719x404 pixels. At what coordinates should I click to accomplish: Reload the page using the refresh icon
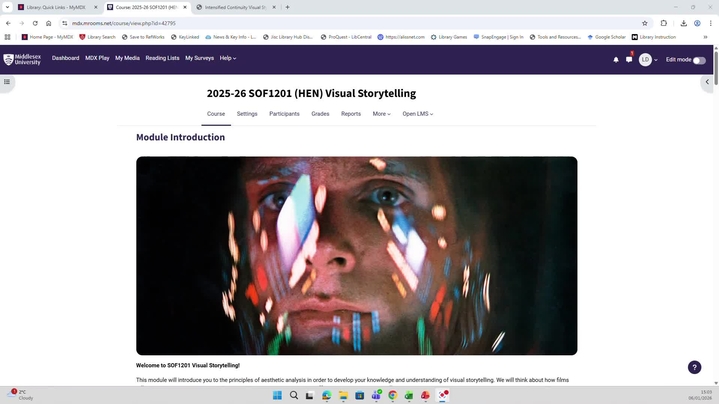[35, 23]
